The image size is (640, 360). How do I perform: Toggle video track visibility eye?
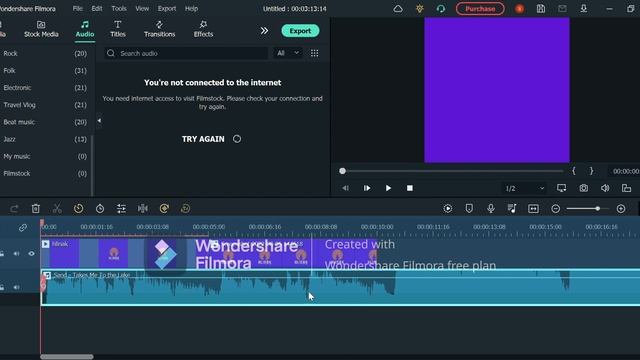point(31,254)
